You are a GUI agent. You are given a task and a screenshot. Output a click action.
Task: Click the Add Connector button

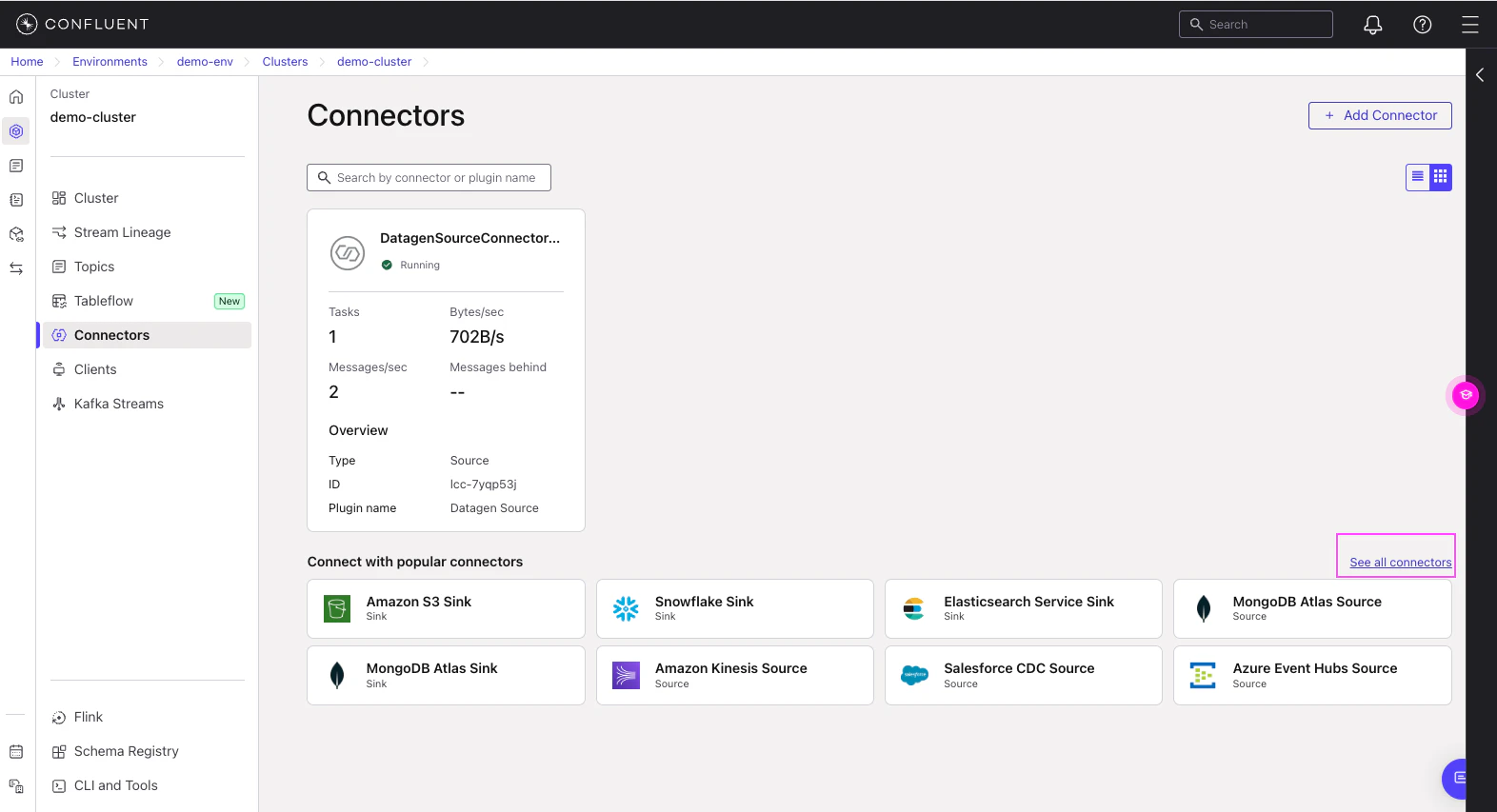point(1380,115)
